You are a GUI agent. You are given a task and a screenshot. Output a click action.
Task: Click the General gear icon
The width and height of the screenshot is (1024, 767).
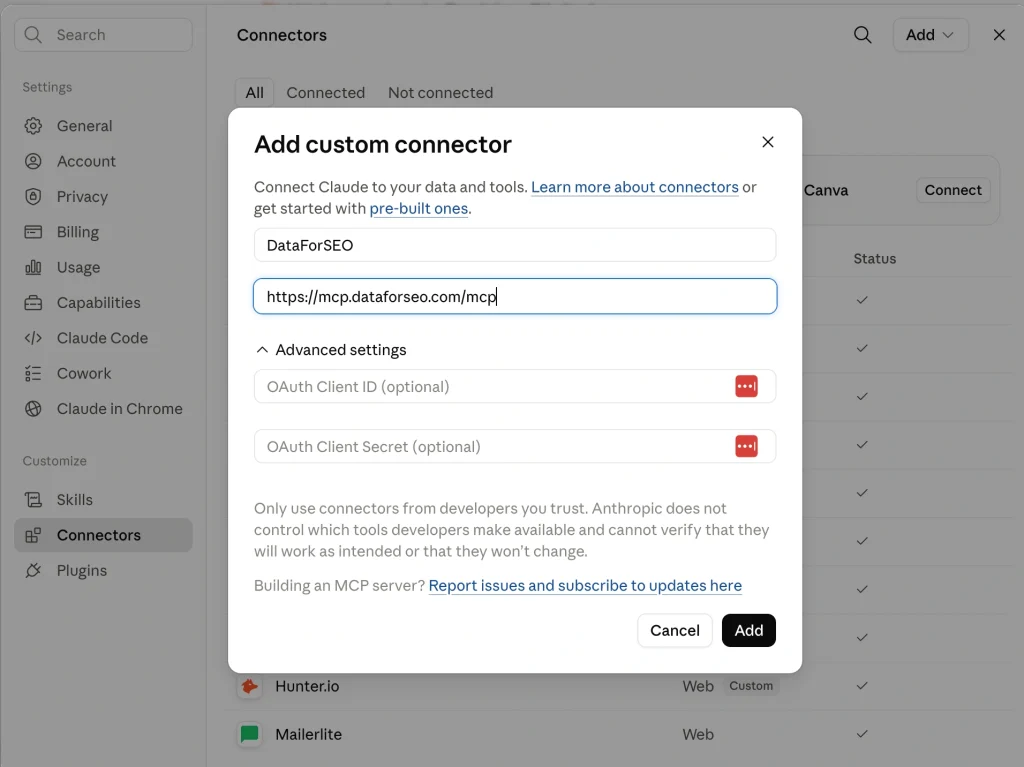(x=33, y=125)
